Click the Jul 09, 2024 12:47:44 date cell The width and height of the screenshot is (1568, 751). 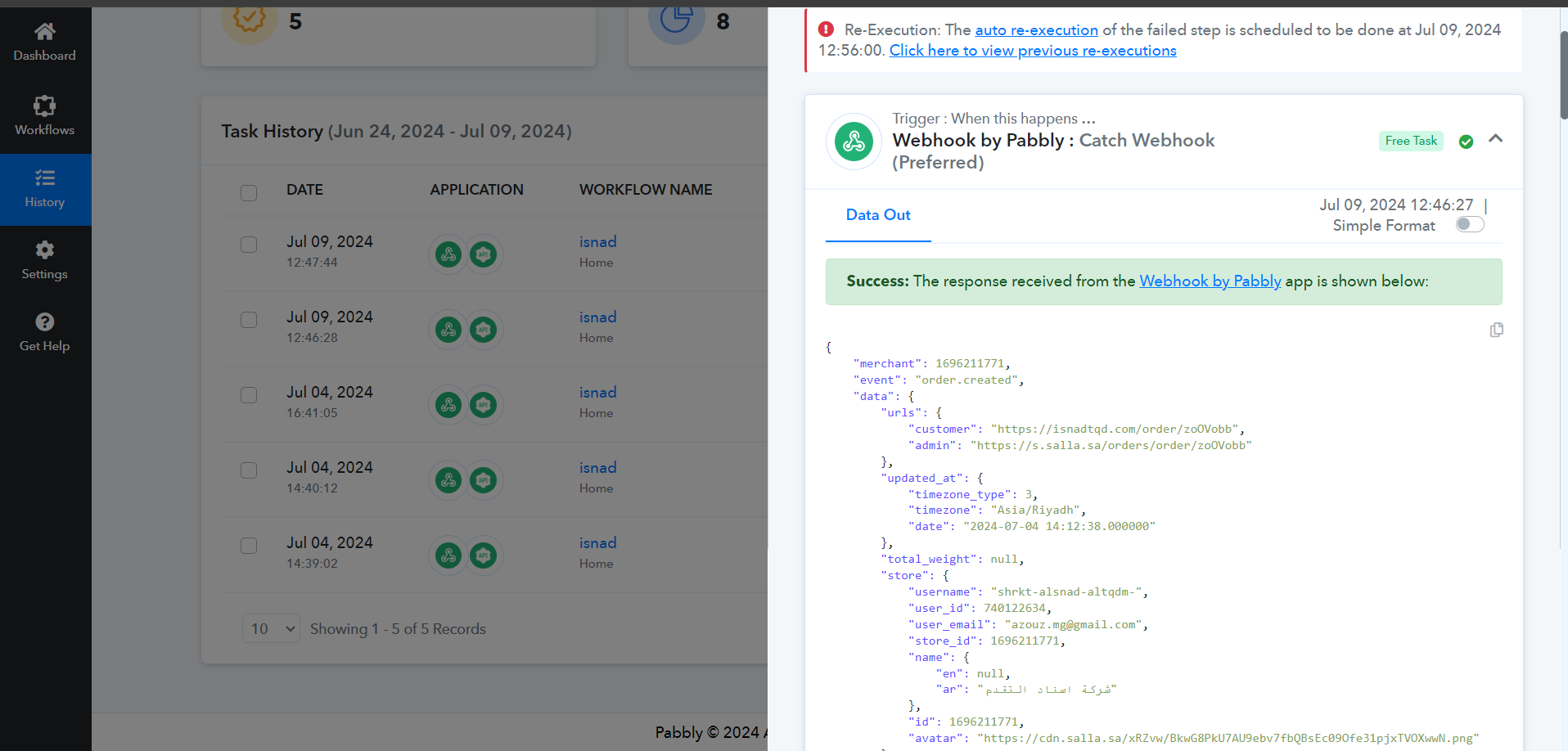[x=330, y=251]
